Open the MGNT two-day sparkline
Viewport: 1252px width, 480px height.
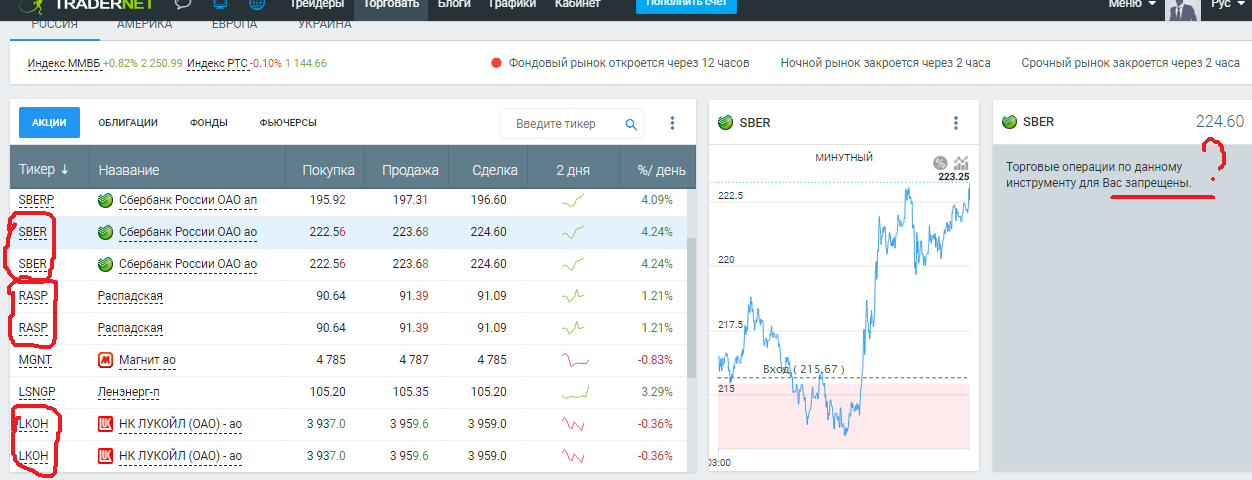coord(574,360)
